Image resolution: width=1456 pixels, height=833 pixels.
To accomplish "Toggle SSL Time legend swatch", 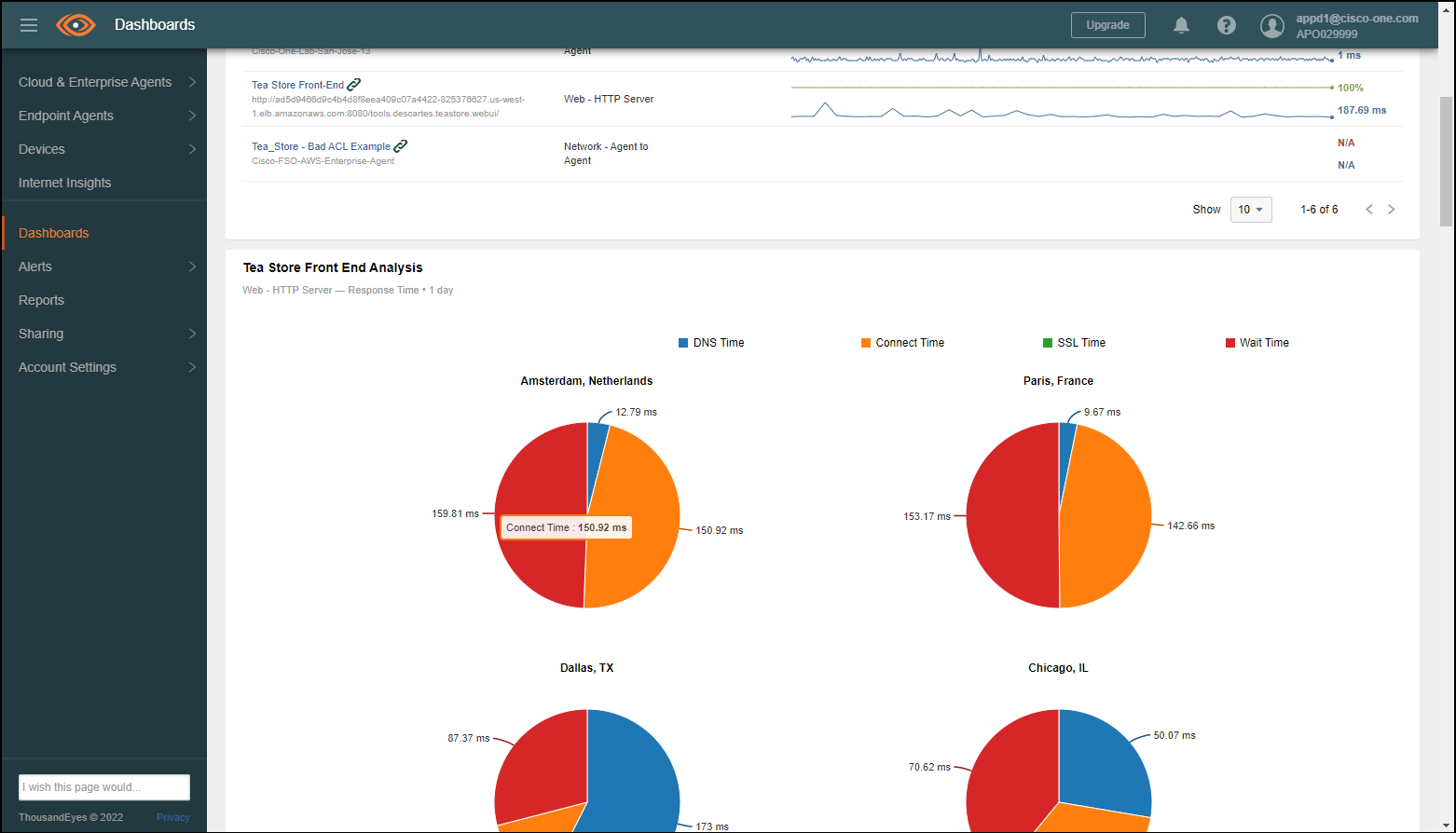I will 1048,343.
